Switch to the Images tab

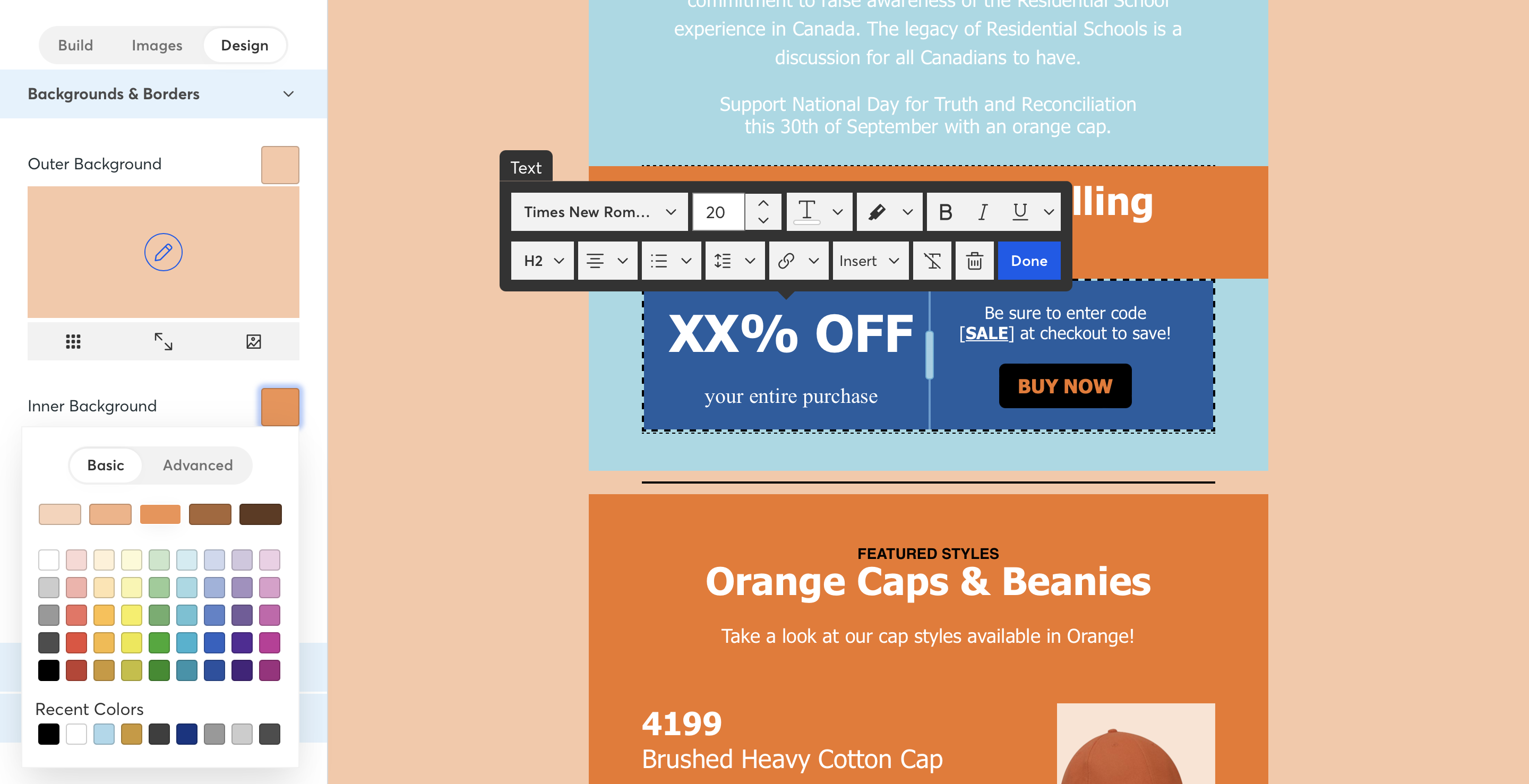click(158, 45)
